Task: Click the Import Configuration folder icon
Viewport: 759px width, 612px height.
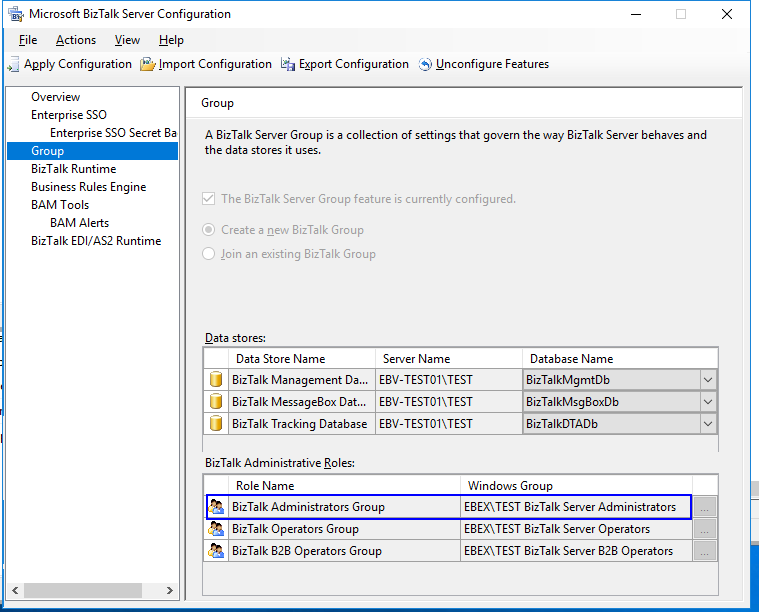Action: coord(148,65)
